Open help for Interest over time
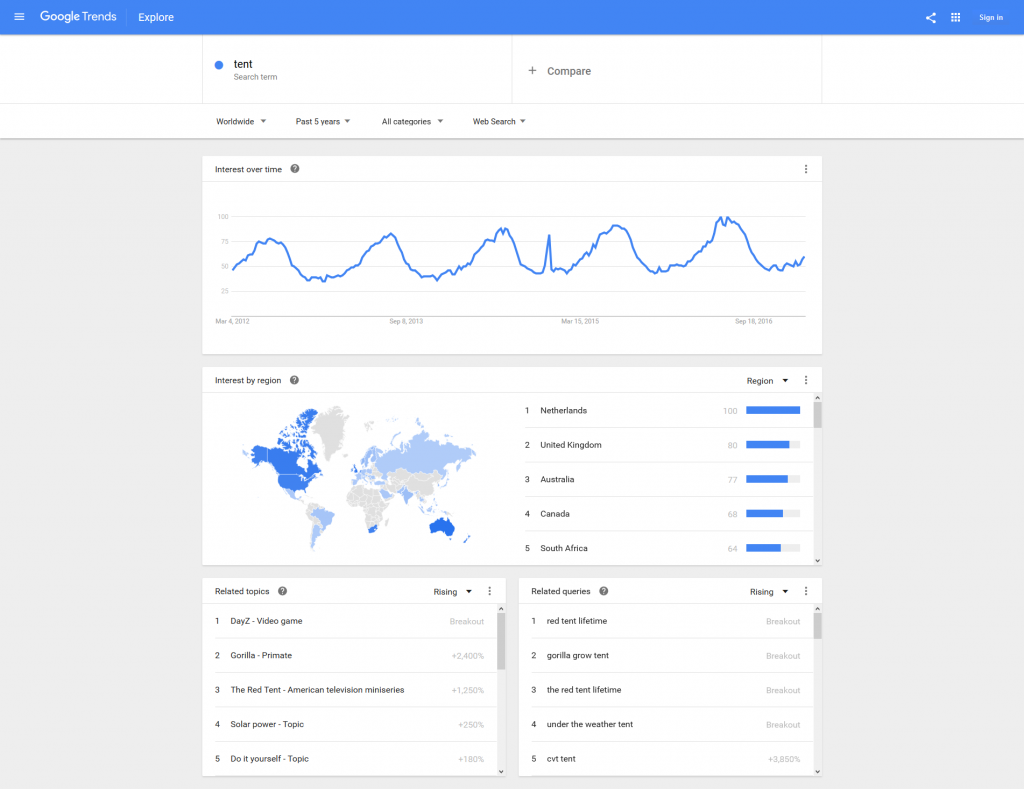Viewport: 1024px width, 789px height. click(x=295, y=169)
